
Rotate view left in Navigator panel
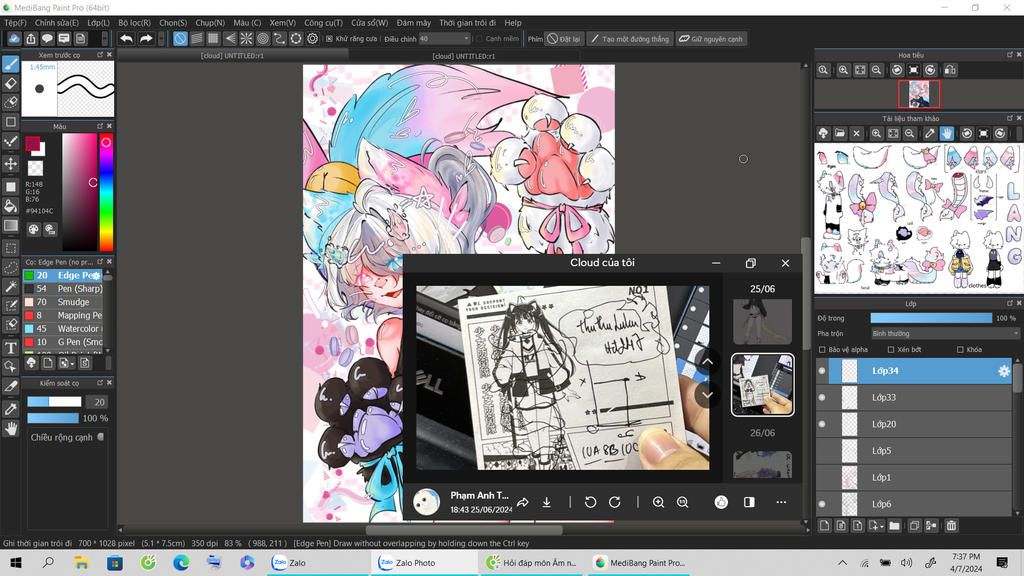(x=897, y=70)
